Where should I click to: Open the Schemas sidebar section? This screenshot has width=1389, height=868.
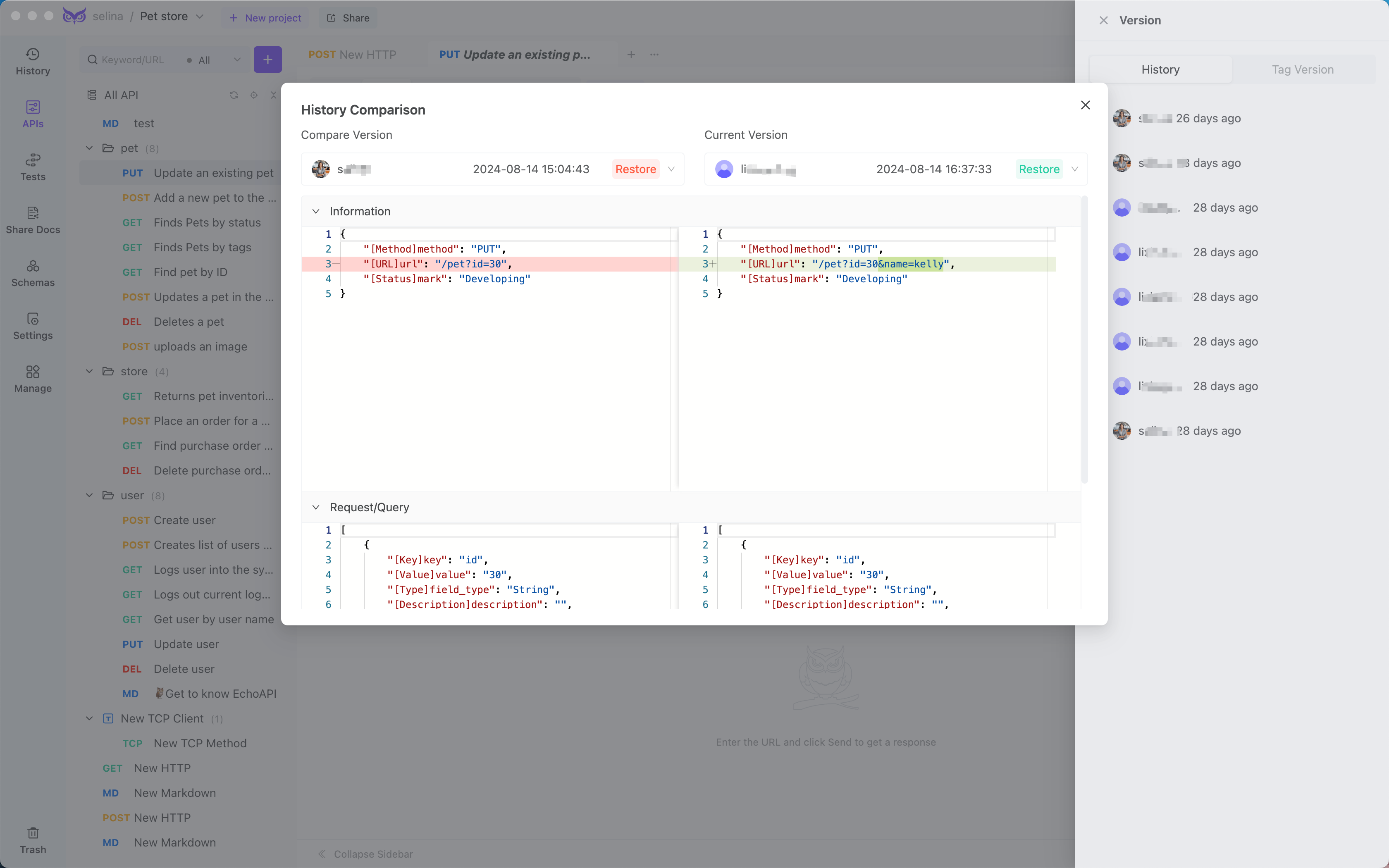click(33, 273)
